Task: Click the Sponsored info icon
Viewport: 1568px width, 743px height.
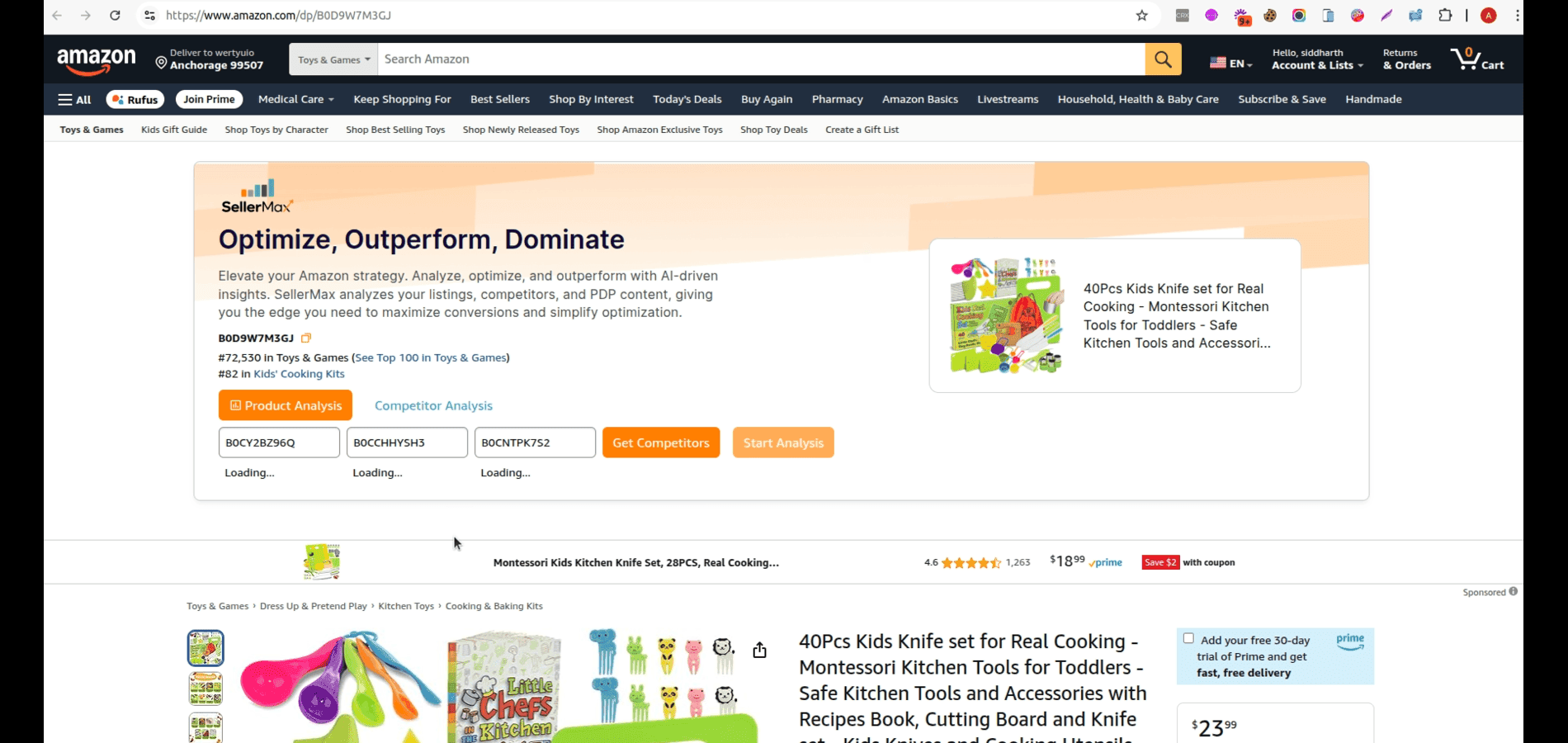Action: tap(1513, 592)
